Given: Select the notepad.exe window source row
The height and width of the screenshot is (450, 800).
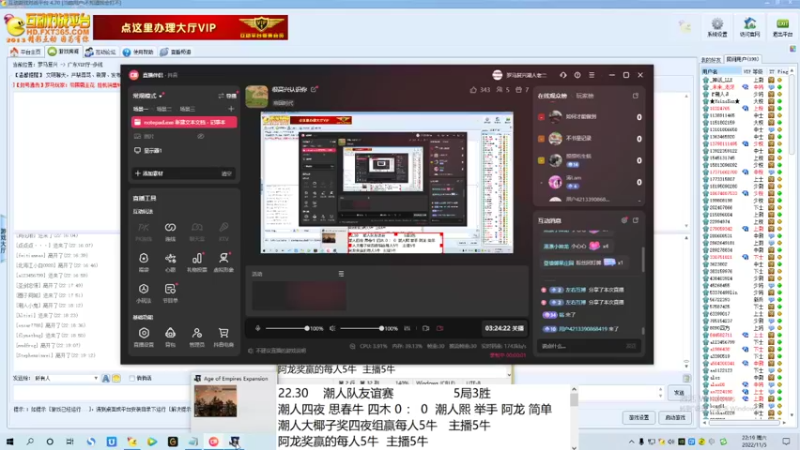Looking at the screenshot, I should click(184, 122).
